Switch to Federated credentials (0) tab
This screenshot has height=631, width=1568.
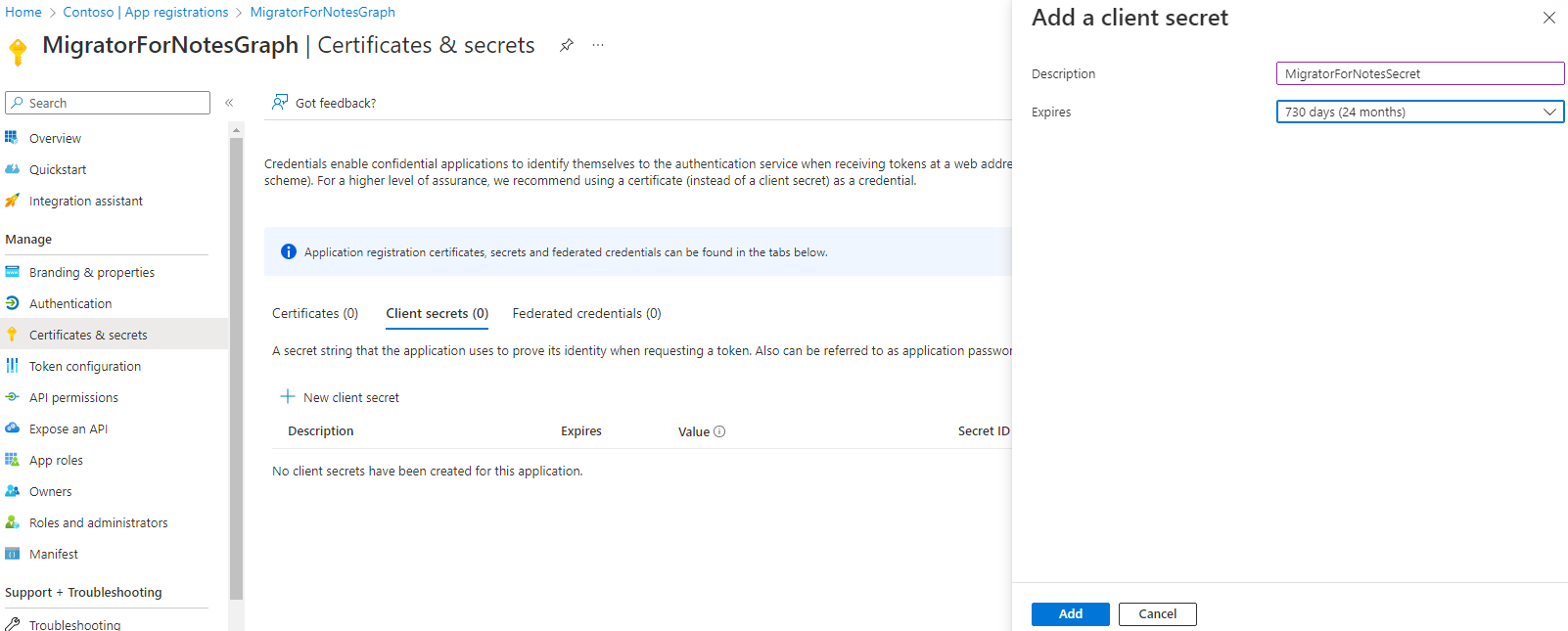click(586, 313)
